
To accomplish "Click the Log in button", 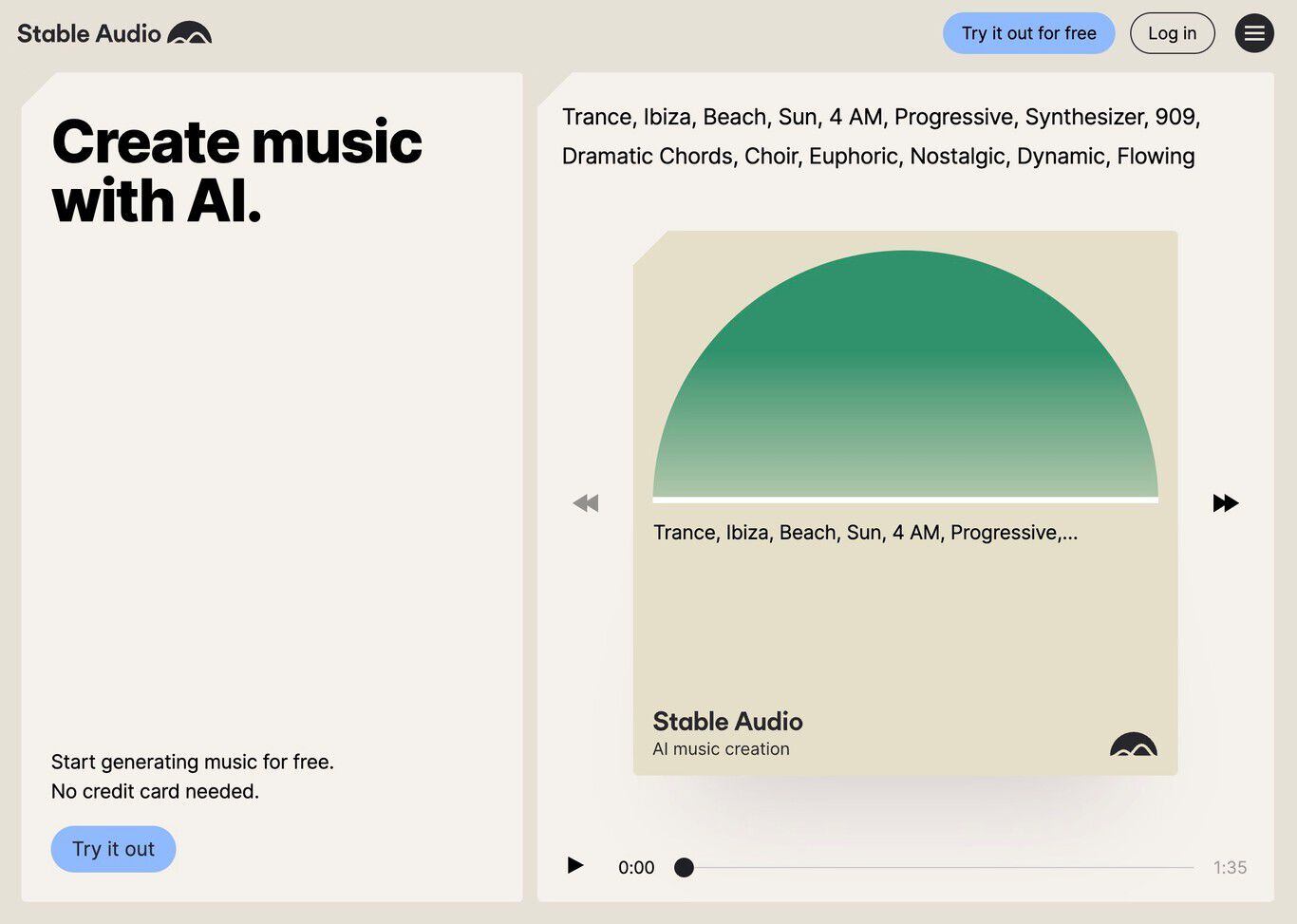I will 1172,33.
